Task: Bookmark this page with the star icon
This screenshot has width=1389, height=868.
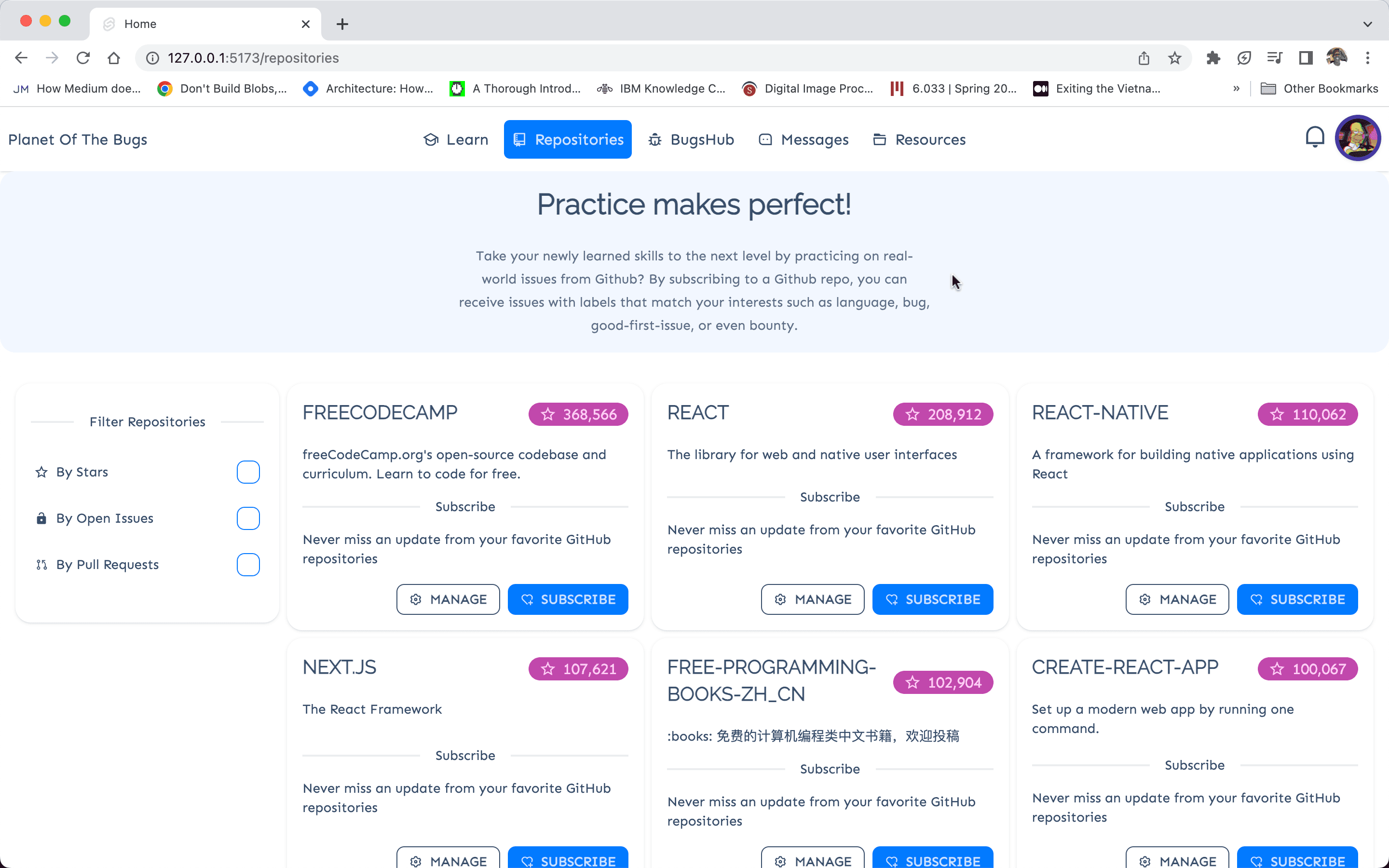Action: pos(1175,58)
